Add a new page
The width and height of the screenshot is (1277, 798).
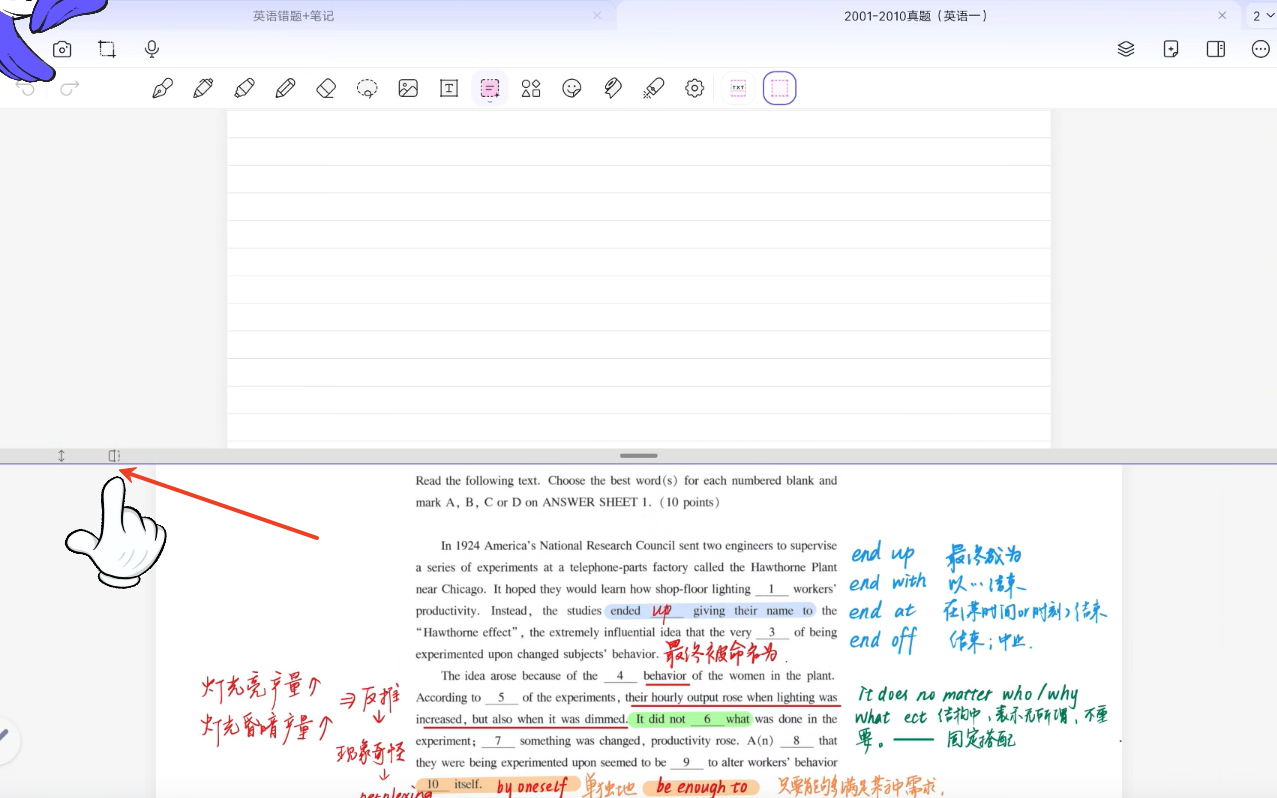pyautogui.click(x=1171, y=49)
